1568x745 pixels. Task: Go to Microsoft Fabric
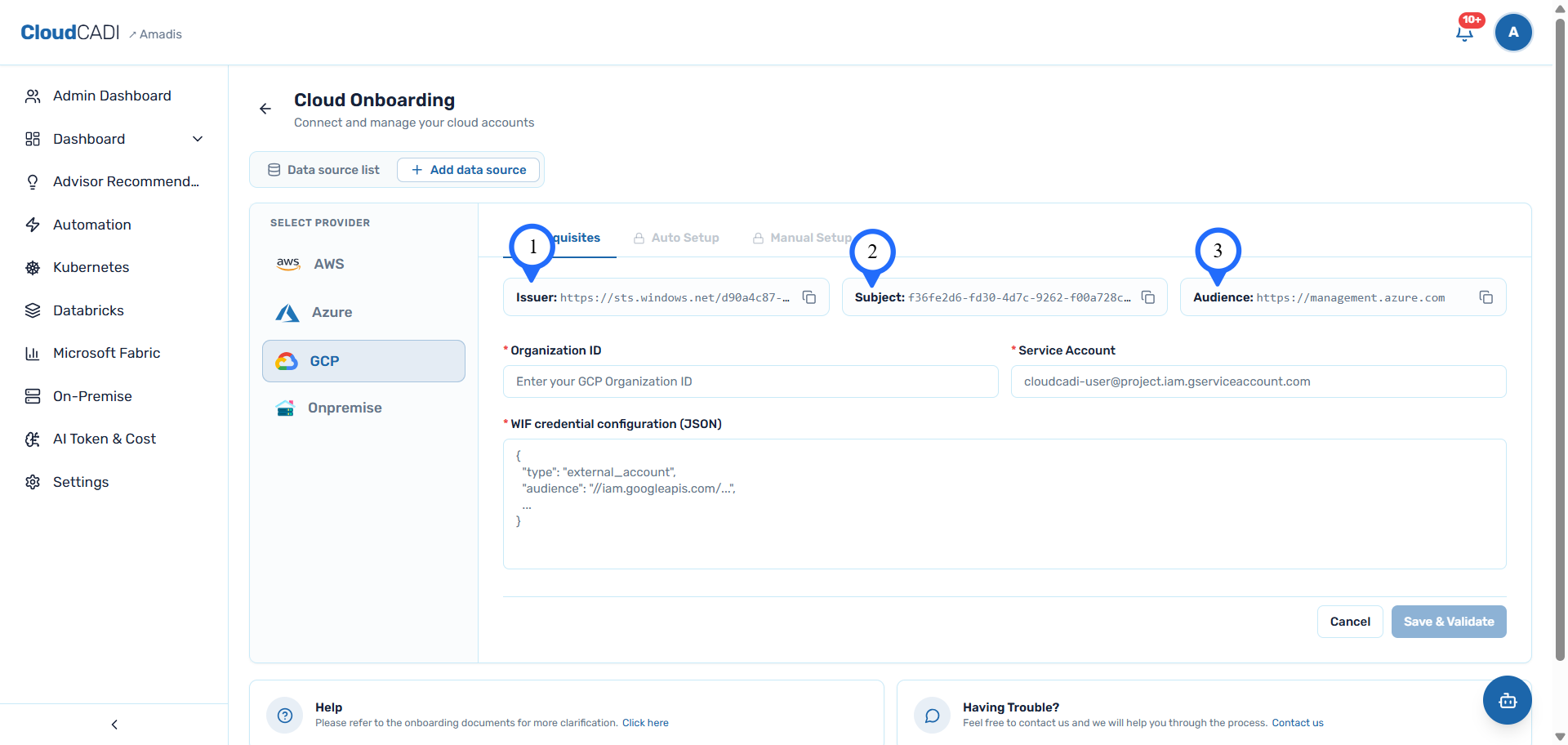[x=106, y=353]
